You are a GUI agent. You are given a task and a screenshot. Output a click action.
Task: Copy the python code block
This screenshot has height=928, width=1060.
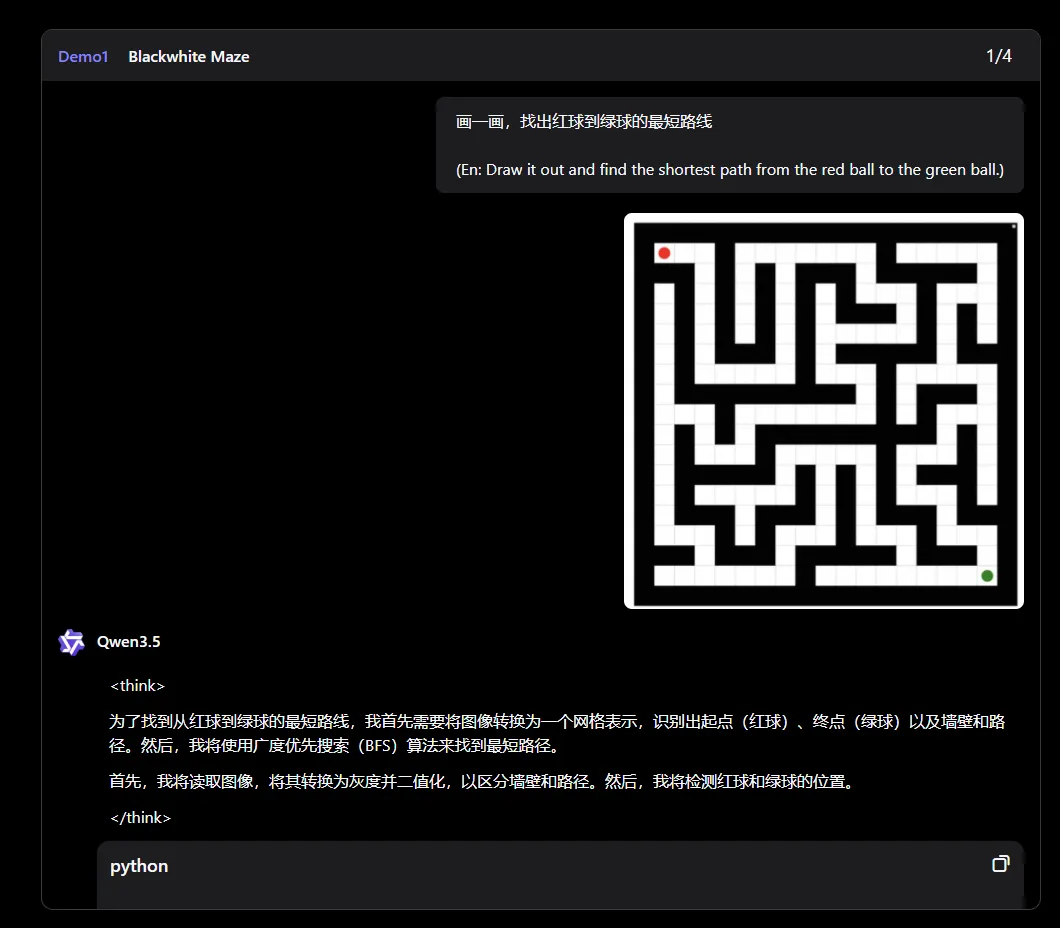point(1000,864)
